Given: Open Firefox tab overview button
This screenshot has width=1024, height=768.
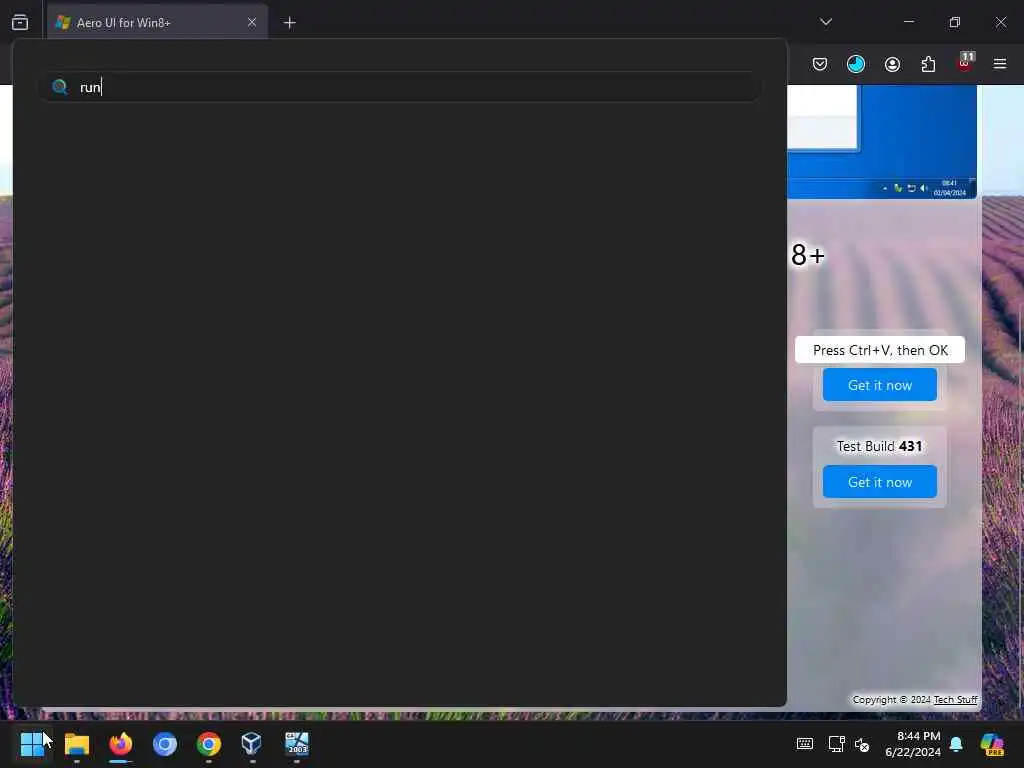Looking at the screenshot, I should [20, 22].
